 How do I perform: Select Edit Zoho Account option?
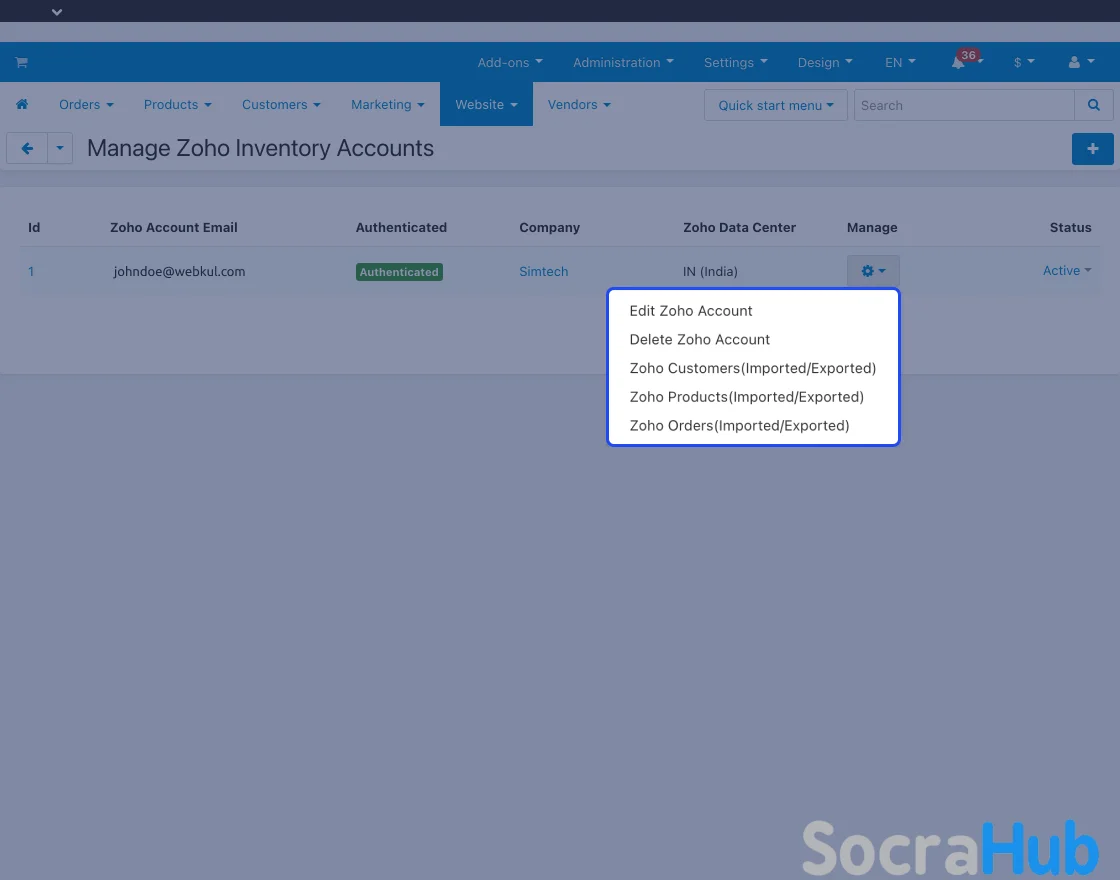pyautogui.click(x=691, y=311)
